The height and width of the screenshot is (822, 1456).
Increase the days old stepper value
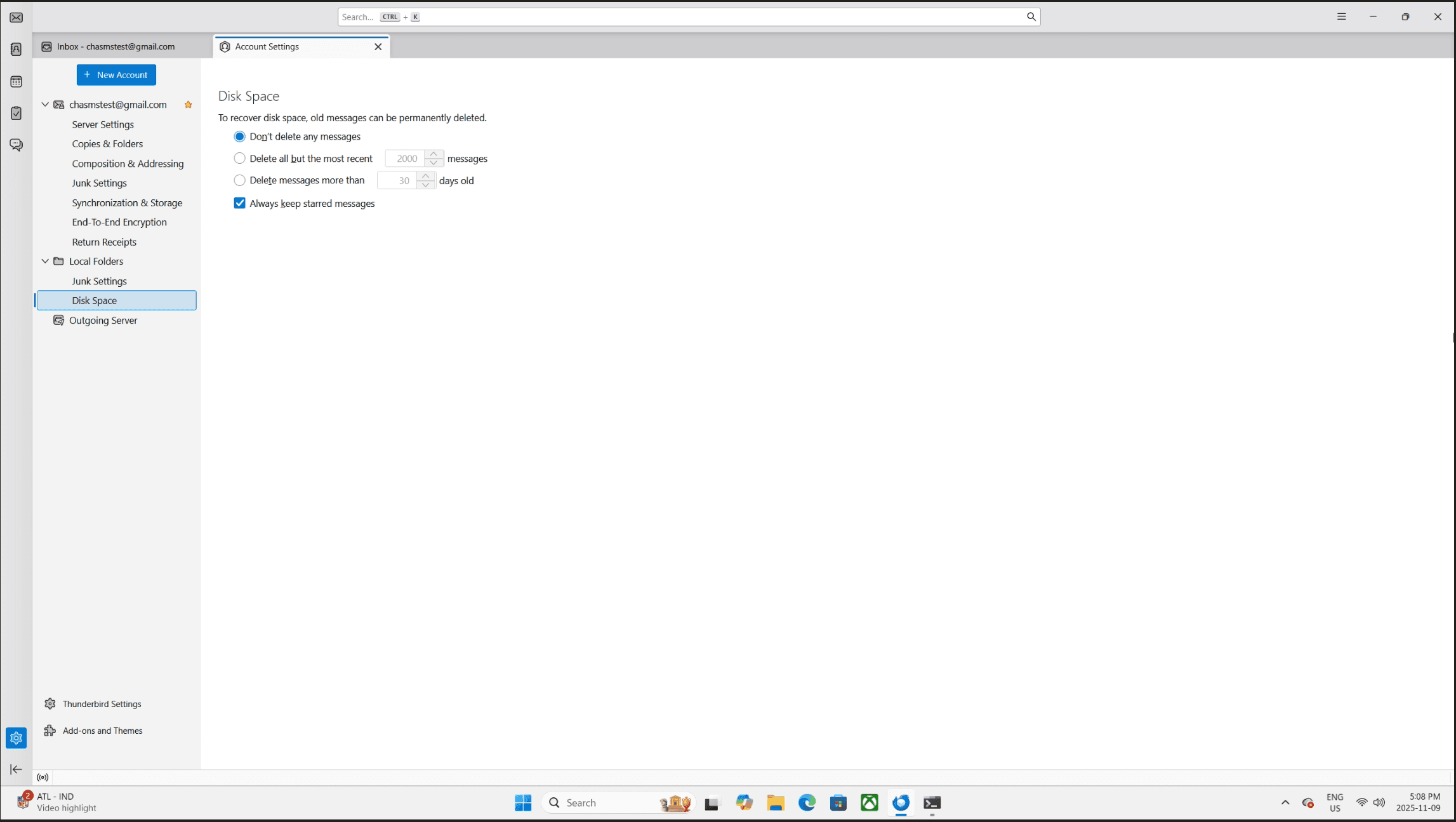[x=426, y=176]
